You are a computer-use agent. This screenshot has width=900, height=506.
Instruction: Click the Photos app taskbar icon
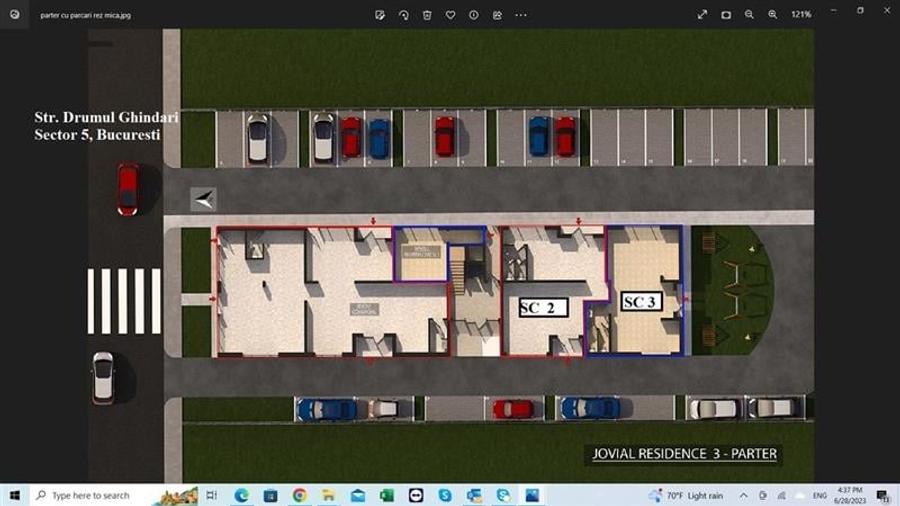[533, 495]
